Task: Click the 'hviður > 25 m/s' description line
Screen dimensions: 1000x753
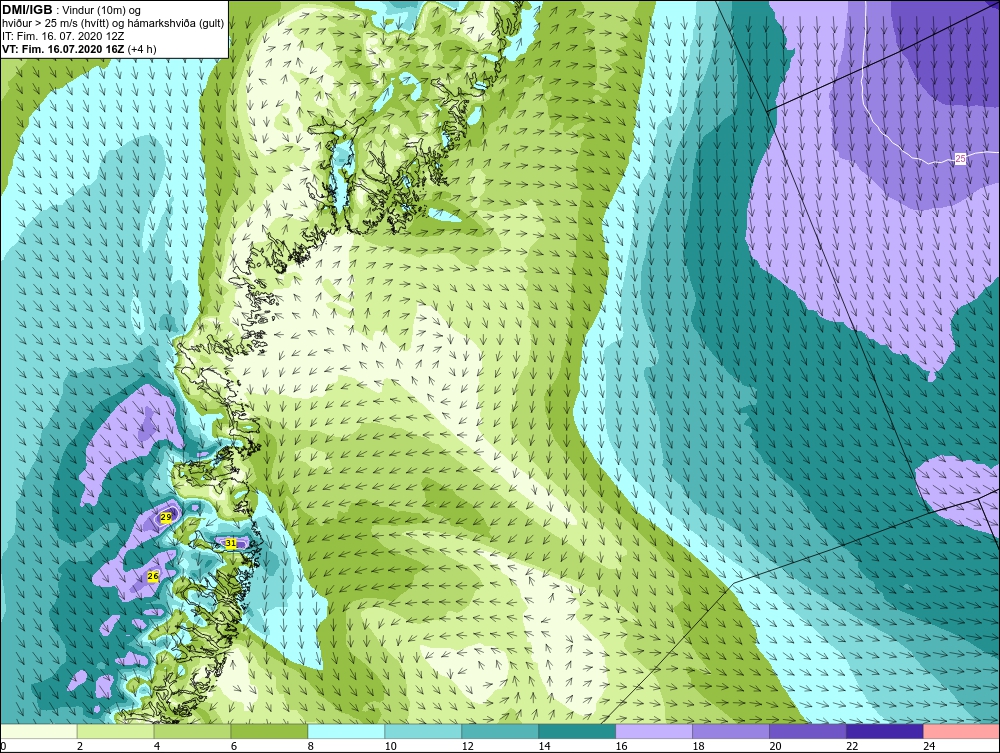Action: click(113, 23)
